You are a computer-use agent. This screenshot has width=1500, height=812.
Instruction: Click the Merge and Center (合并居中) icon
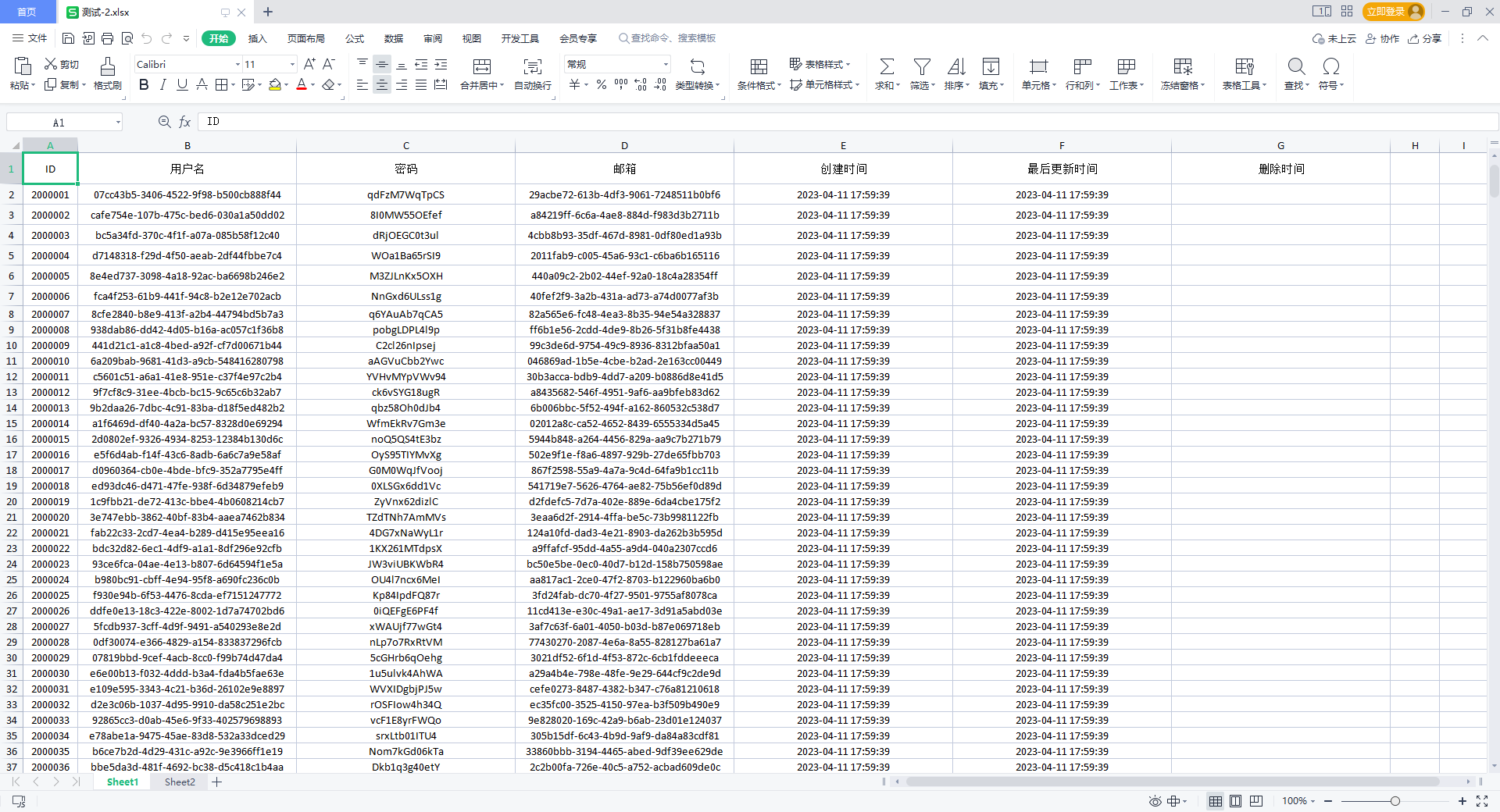[482, 66]
